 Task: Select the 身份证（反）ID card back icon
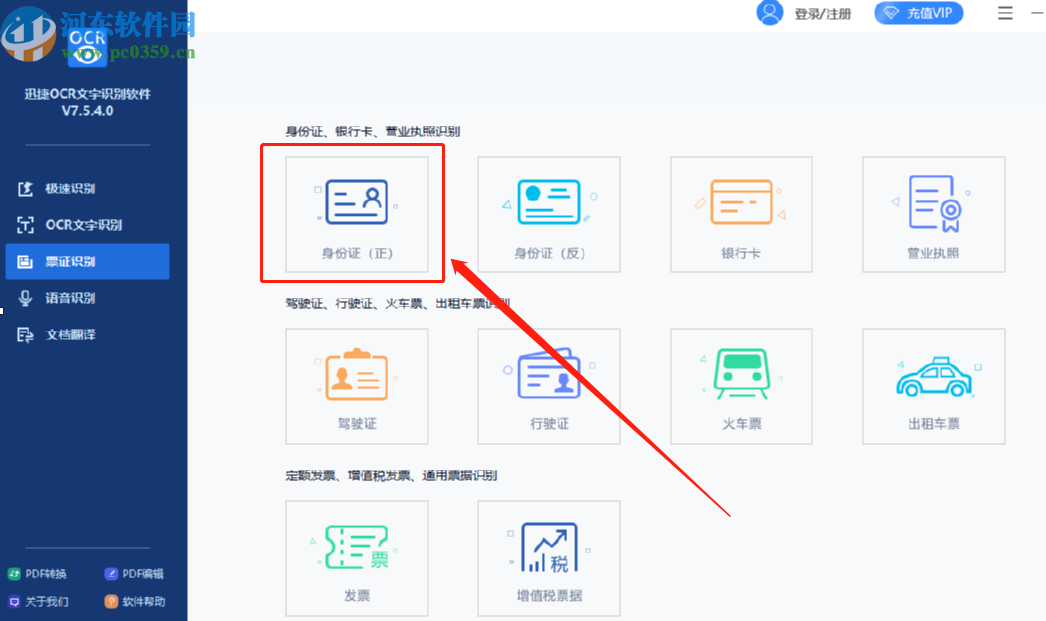click(548, 213)
